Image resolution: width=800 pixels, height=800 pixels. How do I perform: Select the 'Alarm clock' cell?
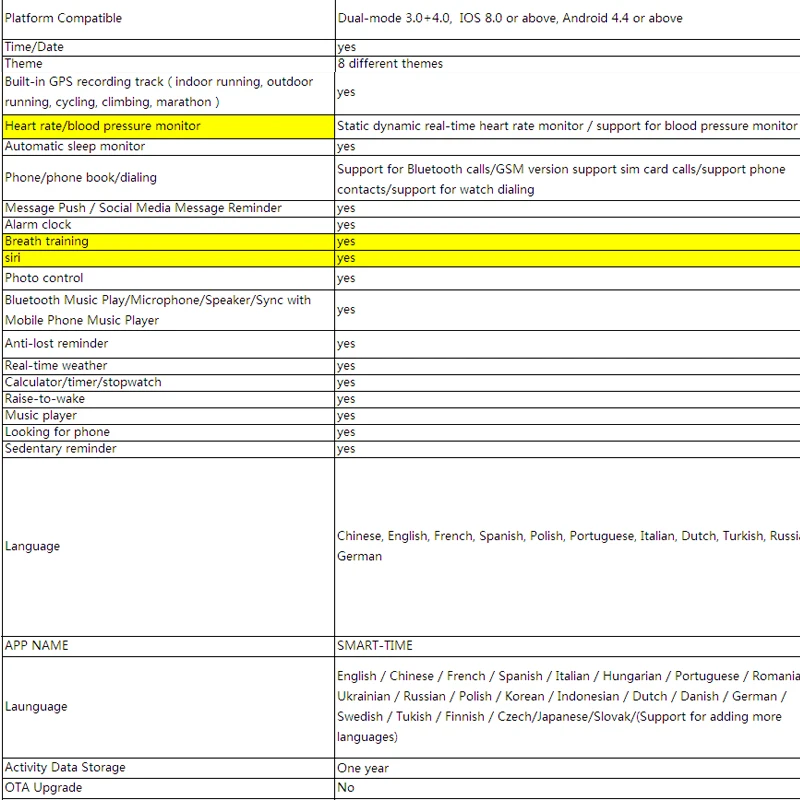(x=168, y=226)
